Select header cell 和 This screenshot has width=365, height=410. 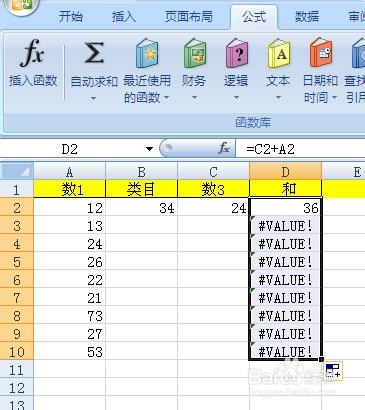285,189
